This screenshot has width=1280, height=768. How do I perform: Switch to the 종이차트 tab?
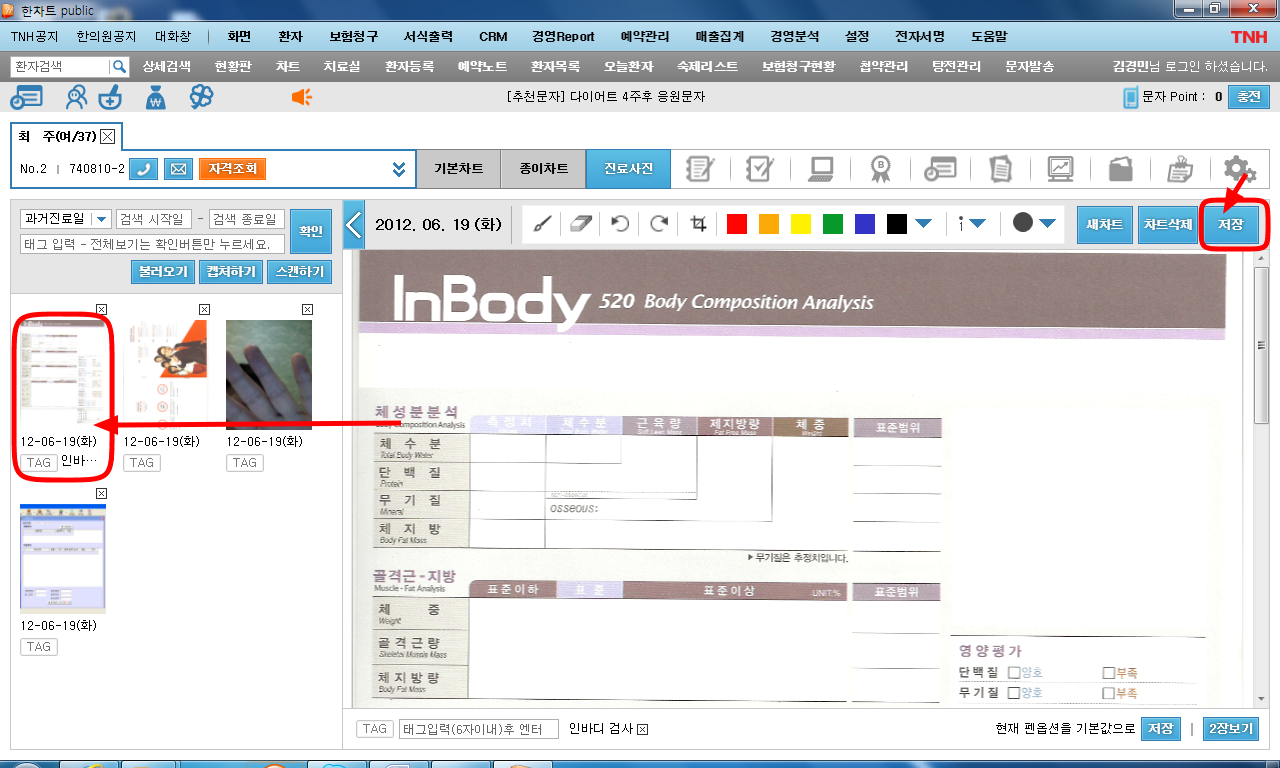[x=544, y=169]
